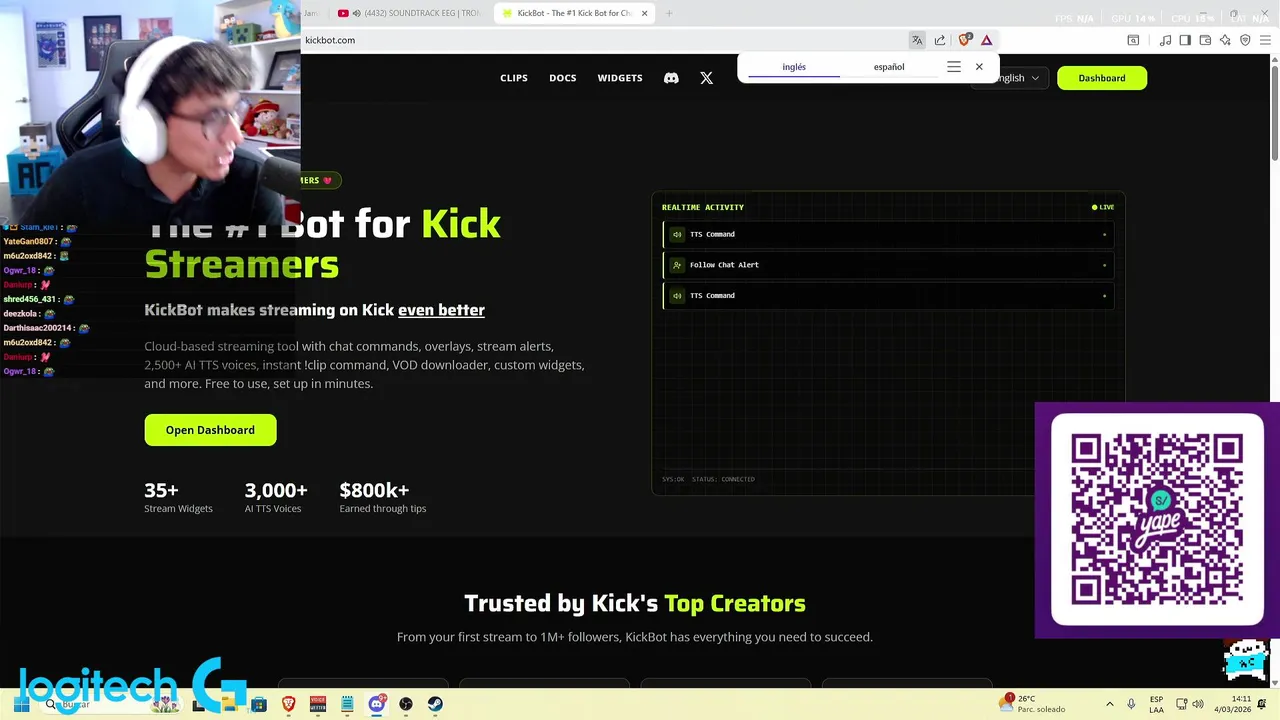Click the tab search icon in toolbar
The image size is (1280, 720).
(x=1133, y=40)
